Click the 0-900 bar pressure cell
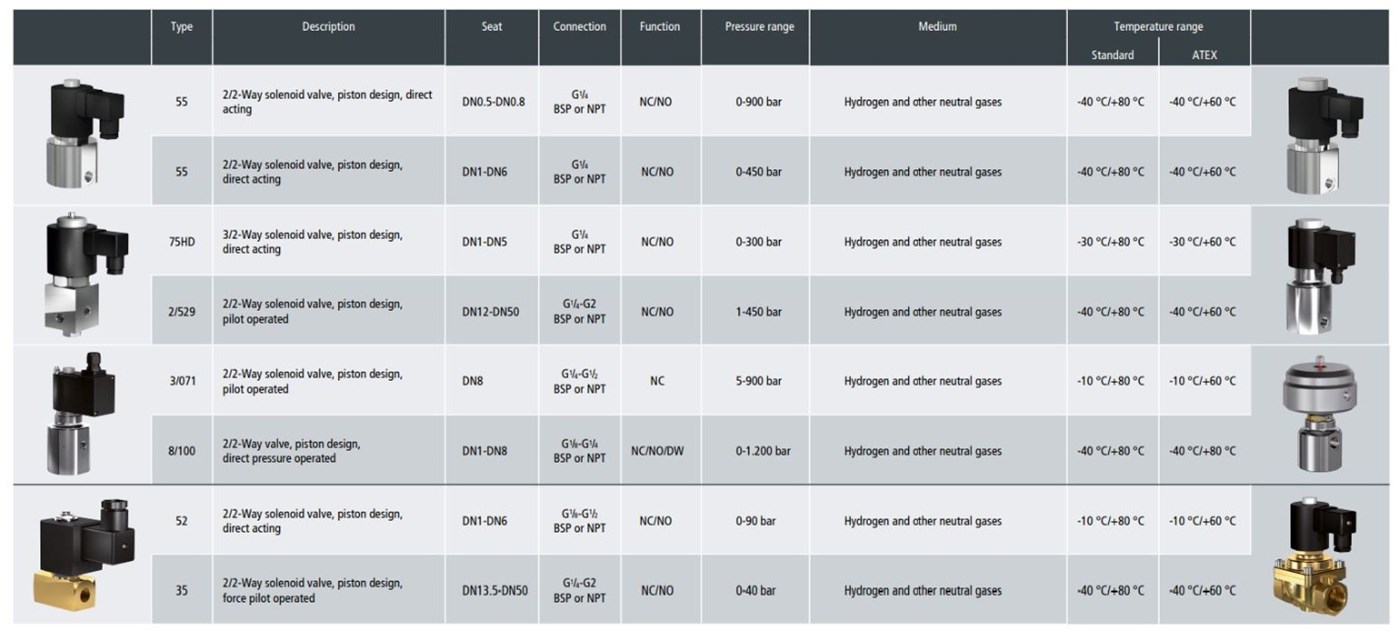 click(x=758, y=102)
